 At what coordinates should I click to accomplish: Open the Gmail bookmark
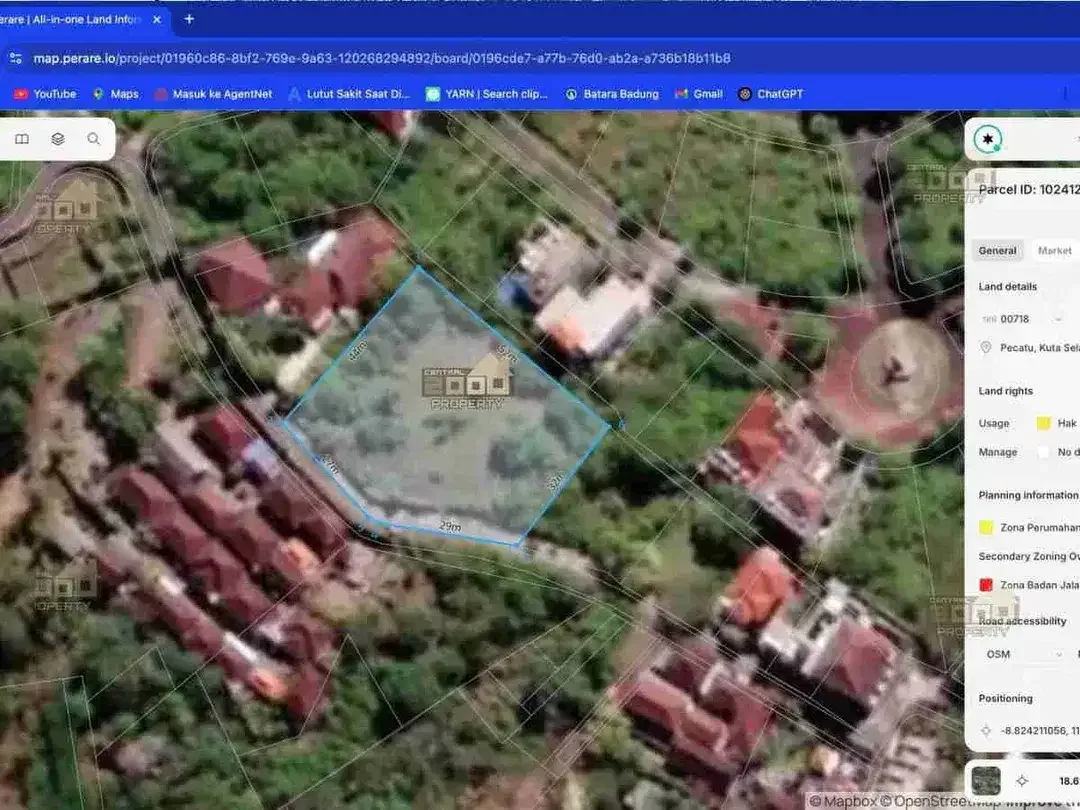(699, 94)
